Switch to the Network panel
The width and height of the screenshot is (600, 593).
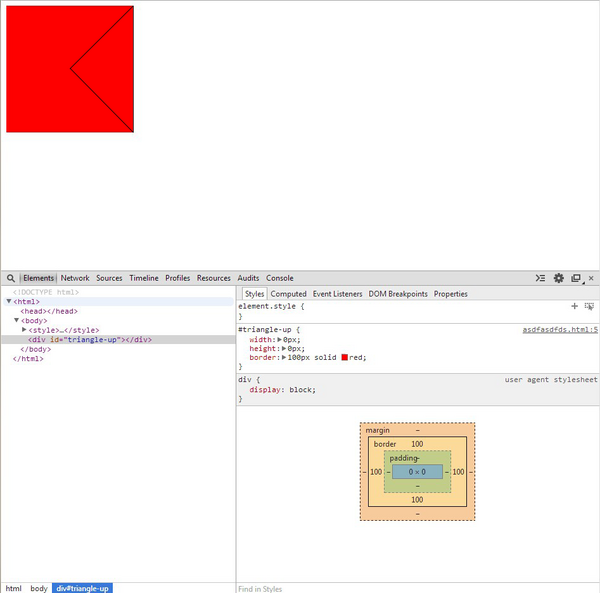[x=75, y=278]
